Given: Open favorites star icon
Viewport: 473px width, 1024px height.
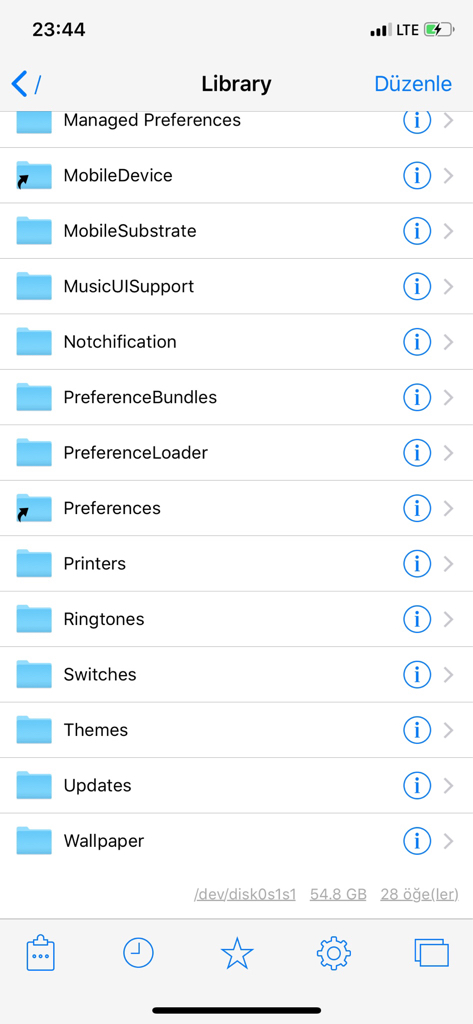Looking at the screenshot, I should [x=236, y=953].
